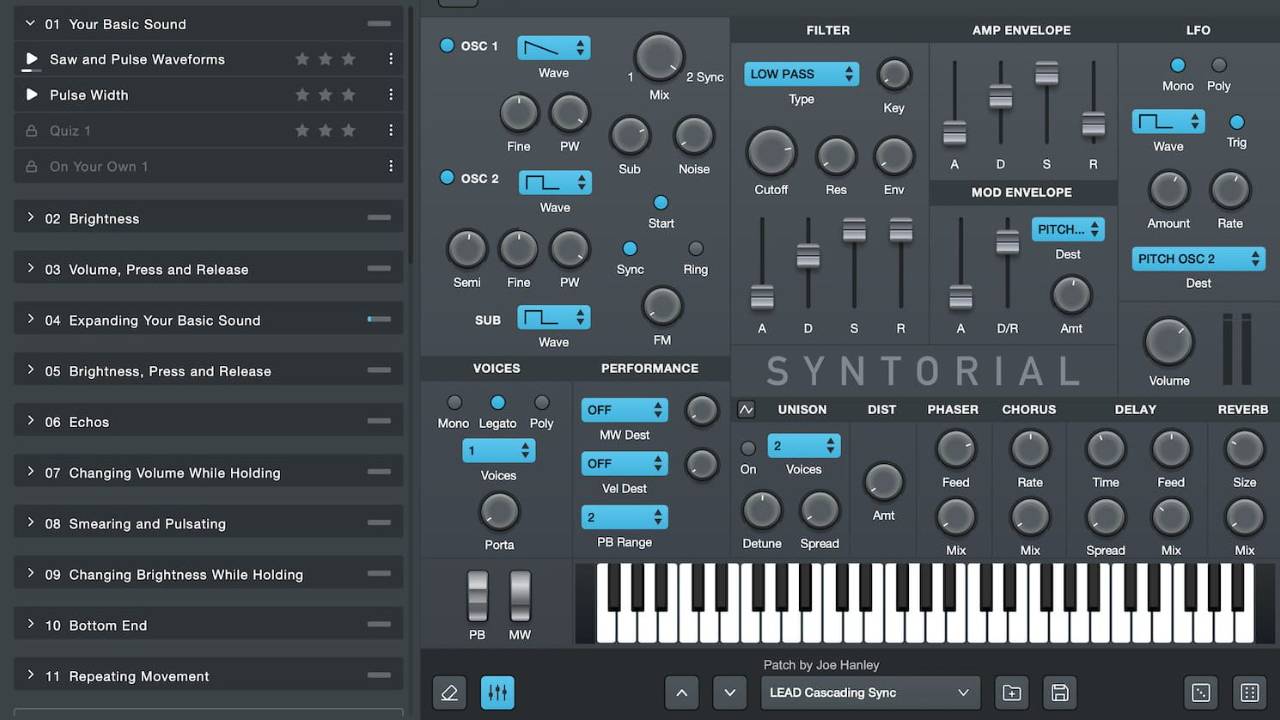Open the Unison Voices dropdown
1280x720 pixels.
[x=804, y=446]
